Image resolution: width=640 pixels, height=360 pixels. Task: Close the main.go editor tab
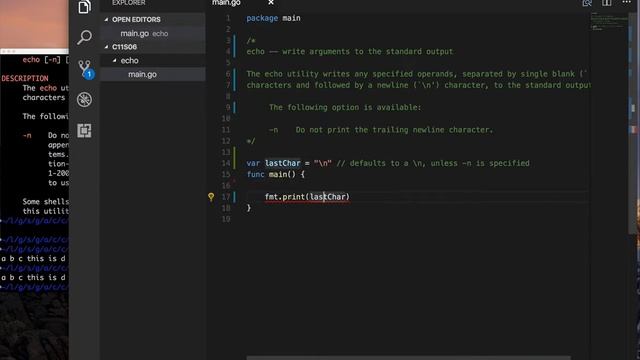point(271,3)
